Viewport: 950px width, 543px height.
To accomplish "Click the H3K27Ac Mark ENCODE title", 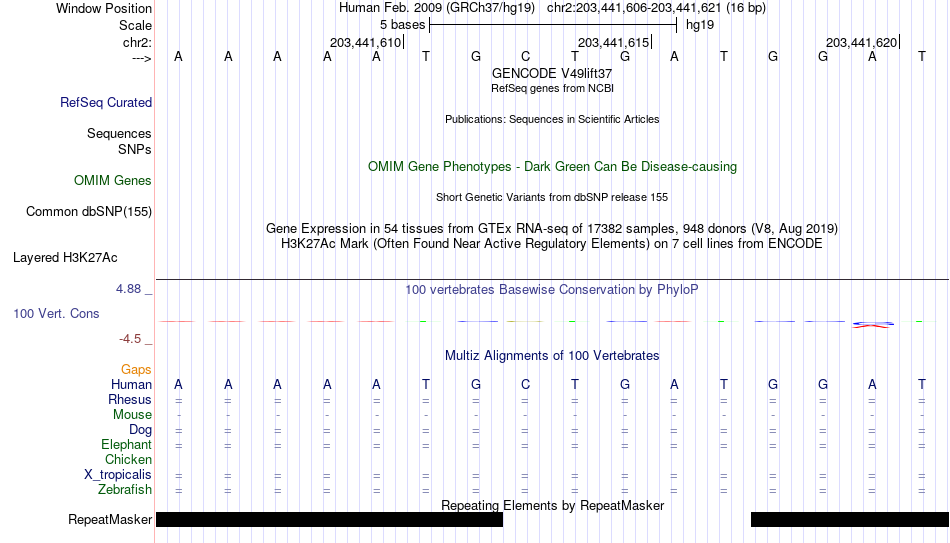I will 552,244.
